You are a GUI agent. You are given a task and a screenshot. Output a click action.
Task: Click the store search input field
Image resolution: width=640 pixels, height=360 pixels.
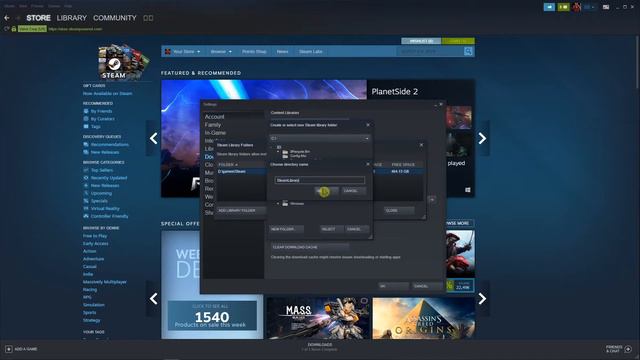[430, 51]
